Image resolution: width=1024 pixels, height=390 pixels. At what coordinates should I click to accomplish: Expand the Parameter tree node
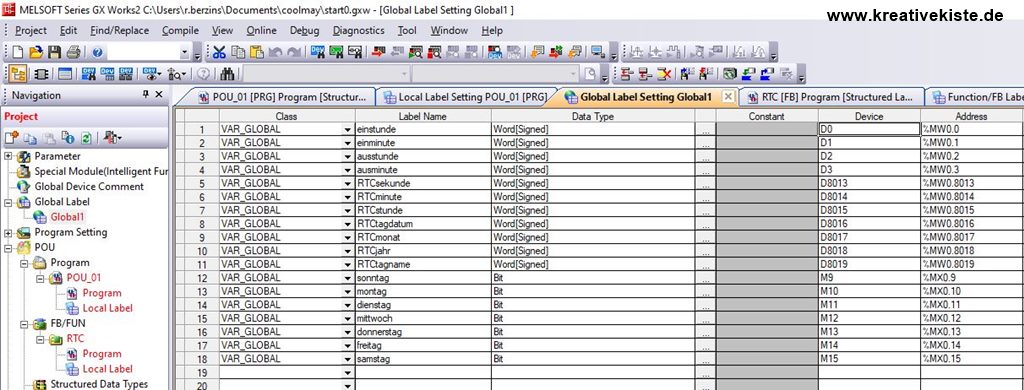tap(8, 157)
